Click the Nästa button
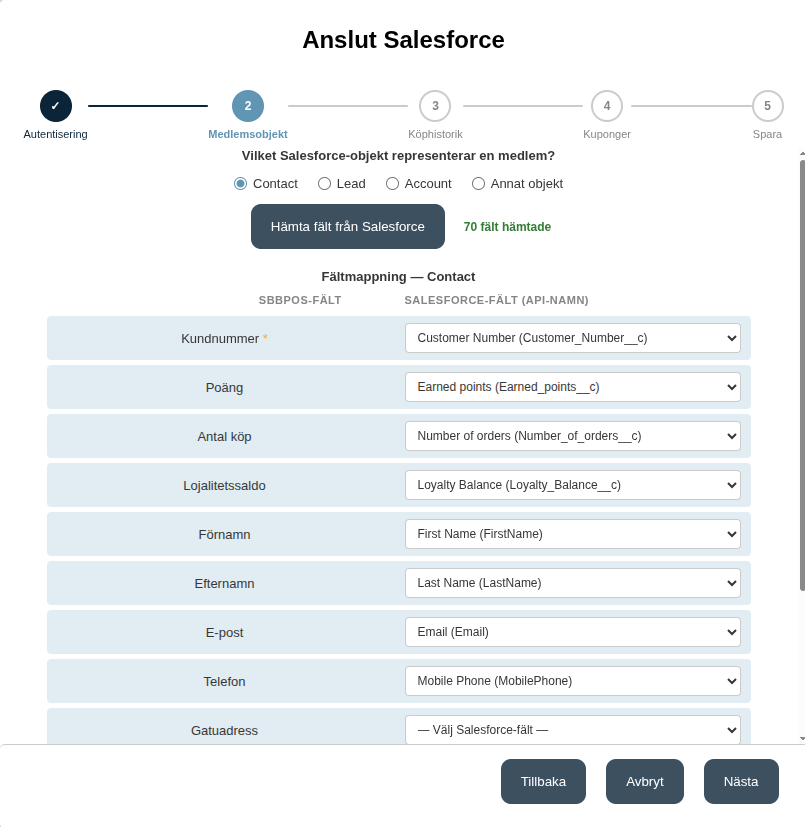Viewport: 805px width, 827px height. point(741,782)
